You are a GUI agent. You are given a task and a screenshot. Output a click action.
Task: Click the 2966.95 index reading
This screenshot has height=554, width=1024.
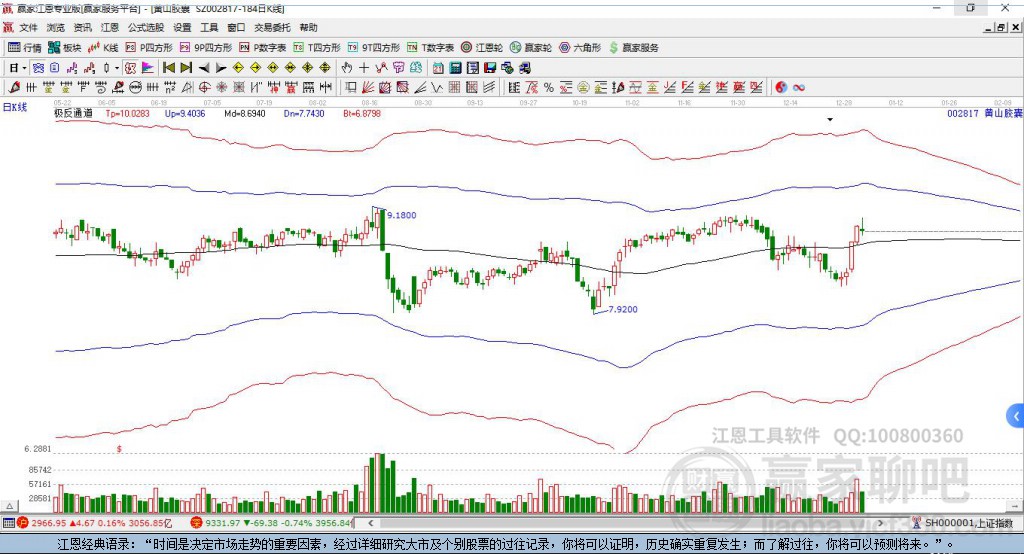48,523
